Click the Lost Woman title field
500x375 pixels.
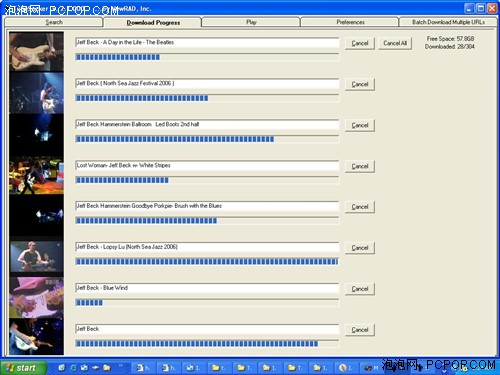coord(207,166)
